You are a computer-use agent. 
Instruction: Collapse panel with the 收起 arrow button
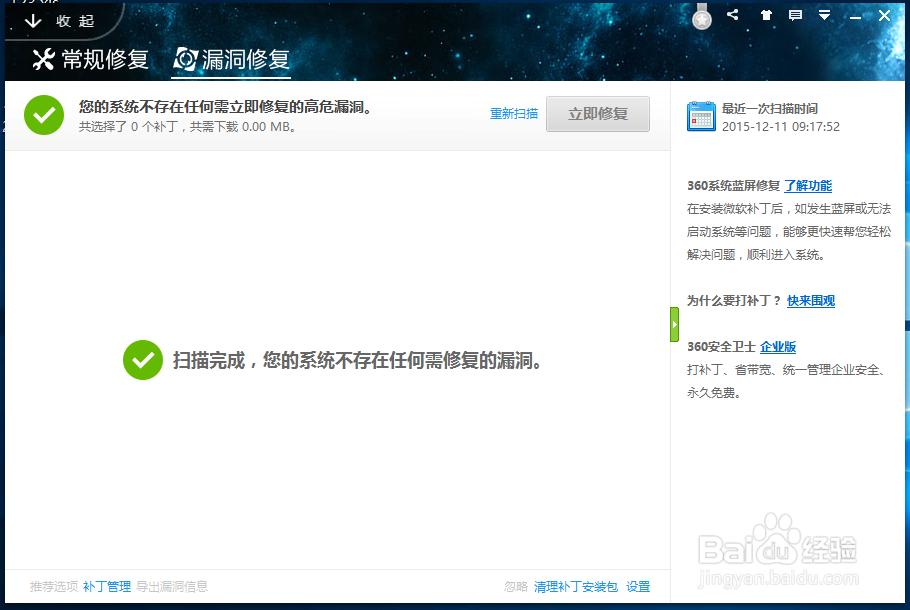(x=59, y=21)
